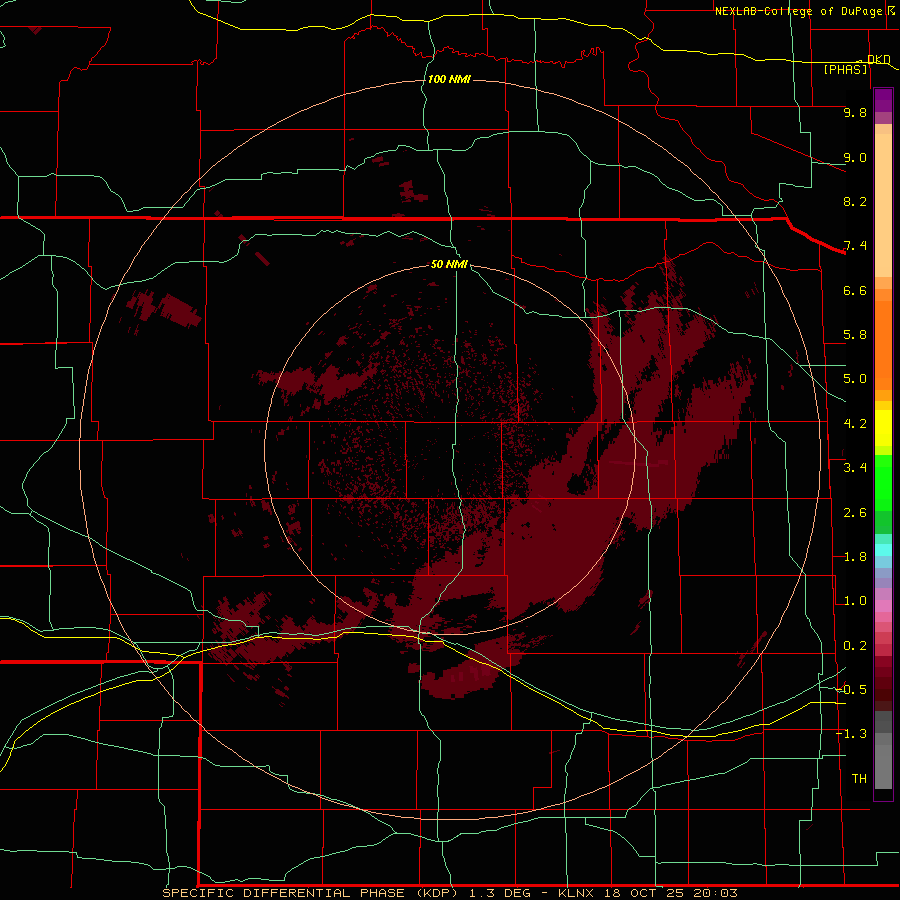
Task: Click the TH threshold label on the scale
Action: (x=859, y=779)
